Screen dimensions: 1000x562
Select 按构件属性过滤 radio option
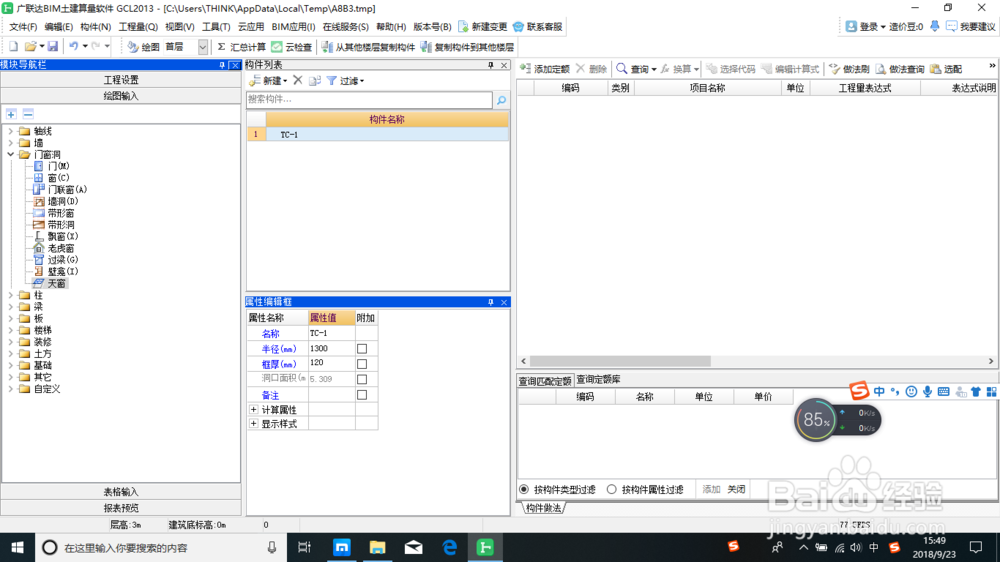[x=612, y=489]
